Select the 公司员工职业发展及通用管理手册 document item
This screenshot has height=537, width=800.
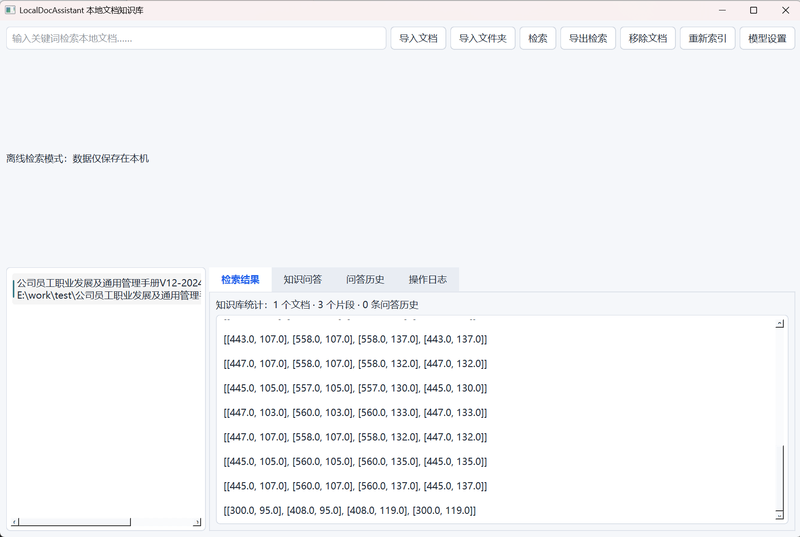point(107,289)
